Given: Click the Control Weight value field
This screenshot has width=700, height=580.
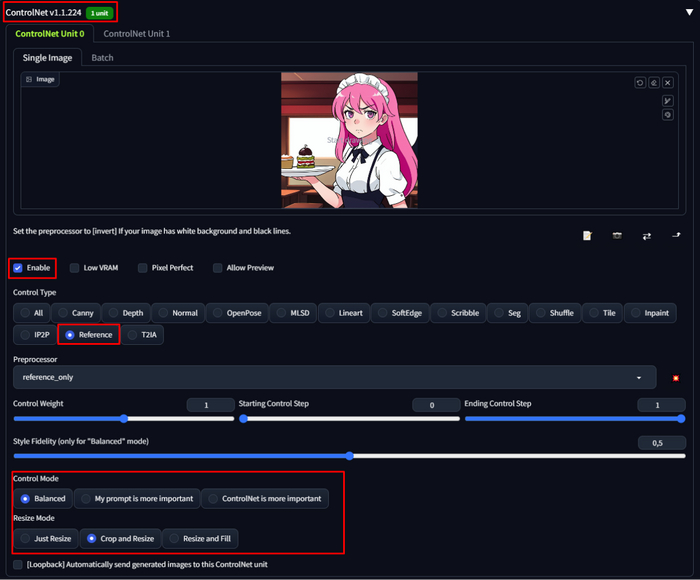Looking at the screenshot, I should pos(210,405).
